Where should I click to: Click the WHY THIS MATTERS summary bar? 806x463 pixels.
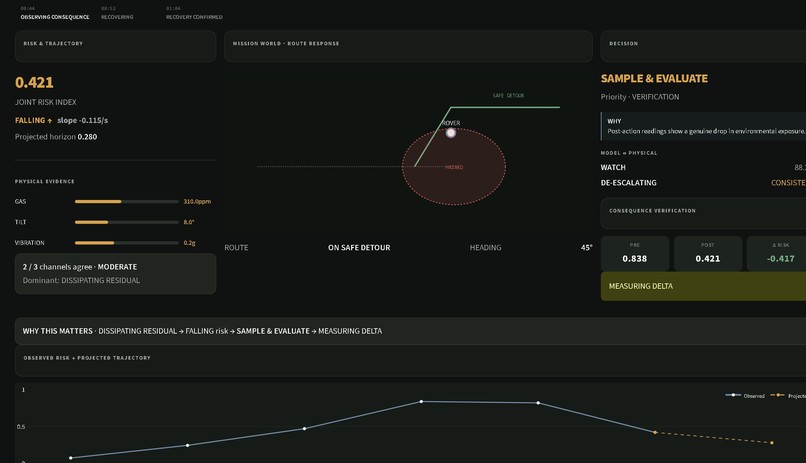(x=410, y=331)
